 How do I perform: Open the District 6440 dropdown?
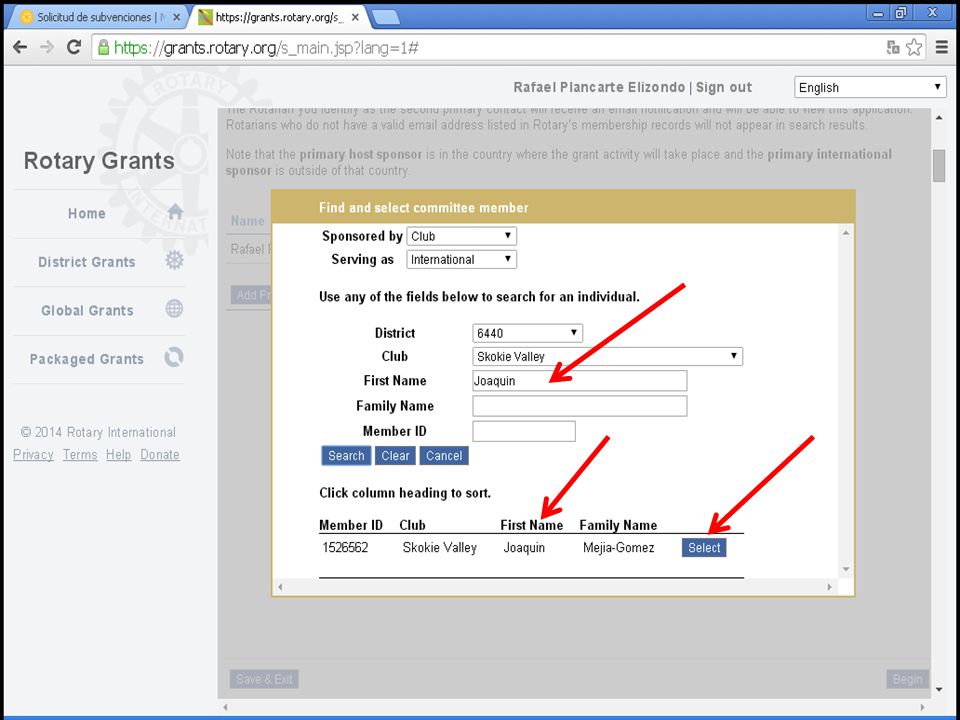point(527,333)
